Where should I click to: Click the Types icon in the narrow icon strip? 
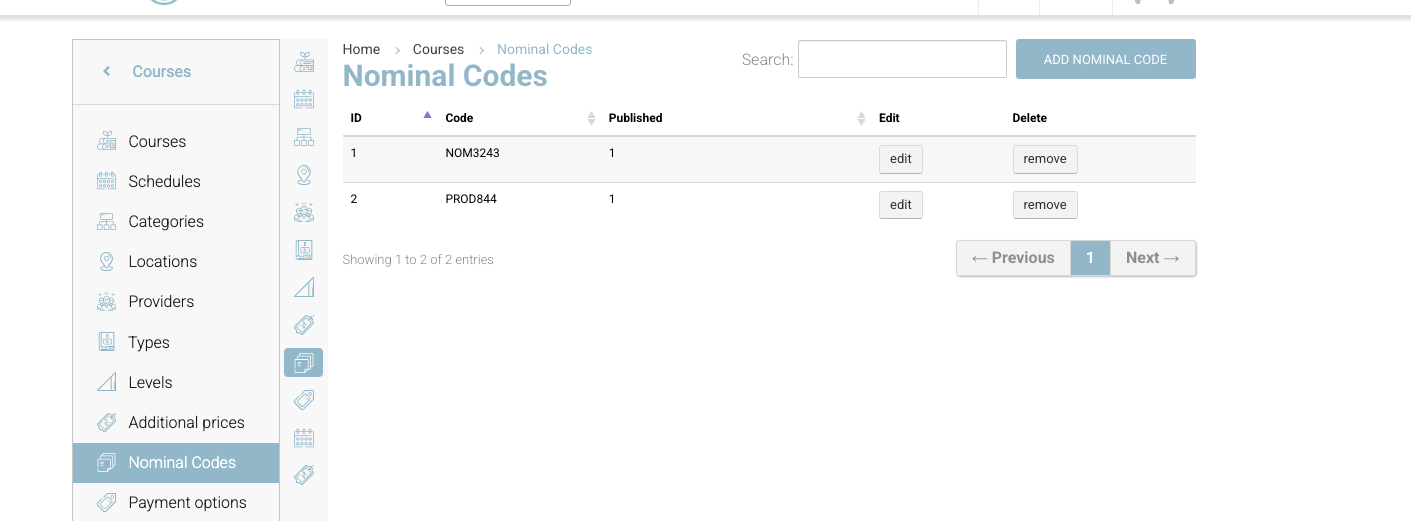[x=304, y=250]
